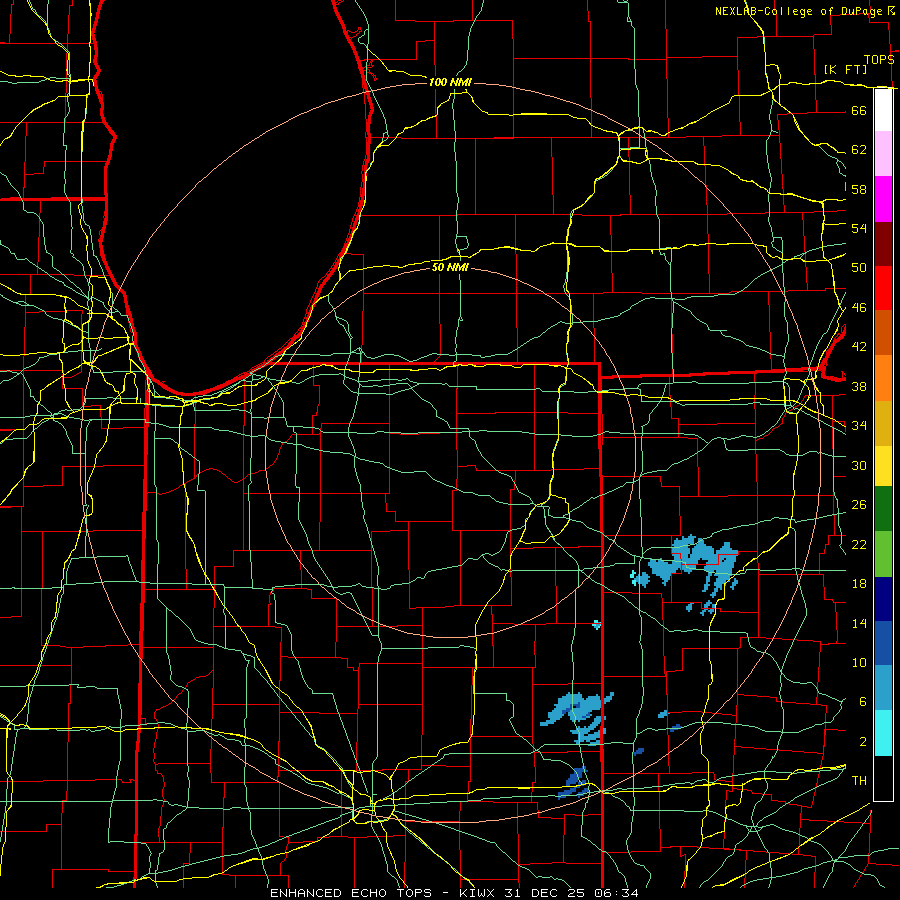Viewport: 900px width, 900px height.
Task: Click the "ENHANCED ECHO TOPS" title text
Action: pos(351,893)
